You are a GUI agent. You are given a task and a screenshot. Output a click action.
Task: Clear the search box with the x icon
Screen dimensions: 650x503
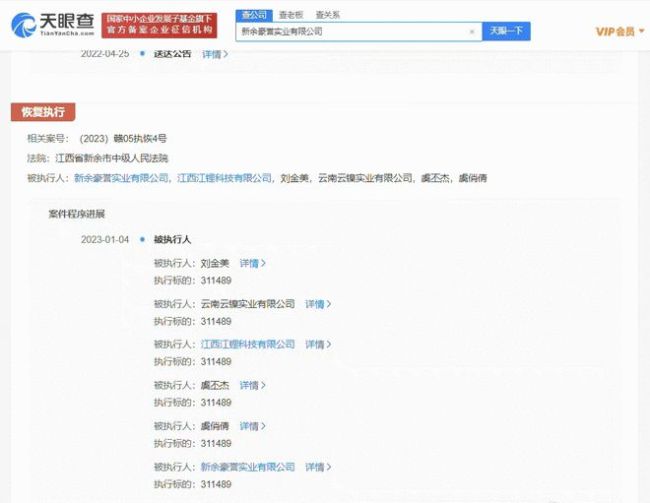coord(472,32)
